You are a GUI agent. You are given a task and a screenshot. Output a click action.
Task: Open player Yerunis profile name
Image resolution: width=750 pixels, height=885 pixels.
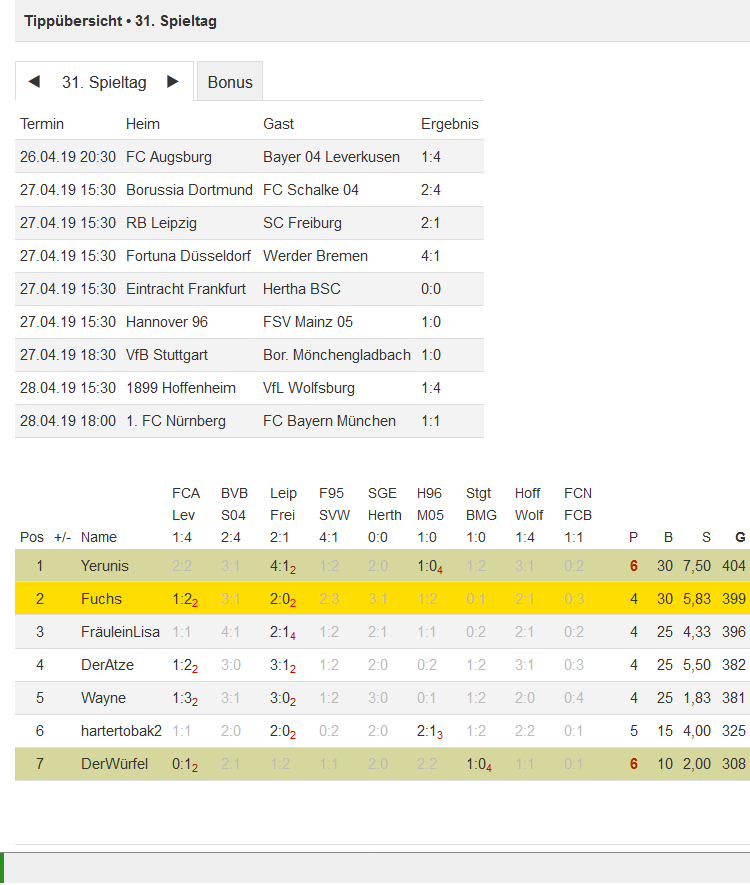click(x=104, y=566)
